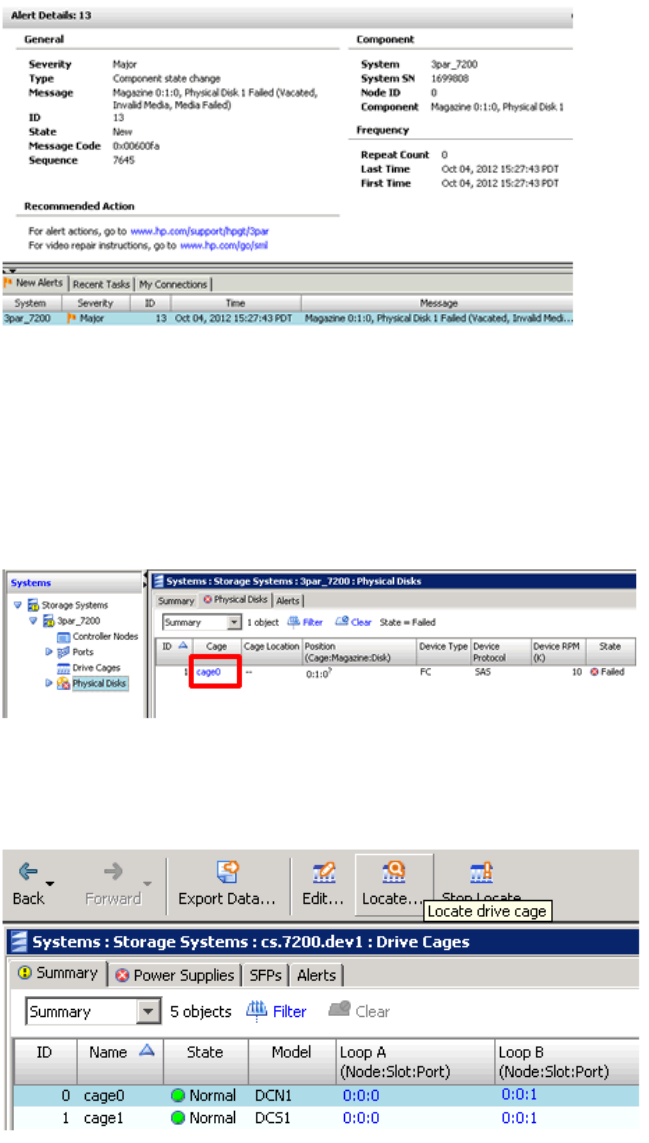The width and height of the screenshot is (649, 1143).
Task: Select the Major alert row for 3par_7200
Action: 287,319
